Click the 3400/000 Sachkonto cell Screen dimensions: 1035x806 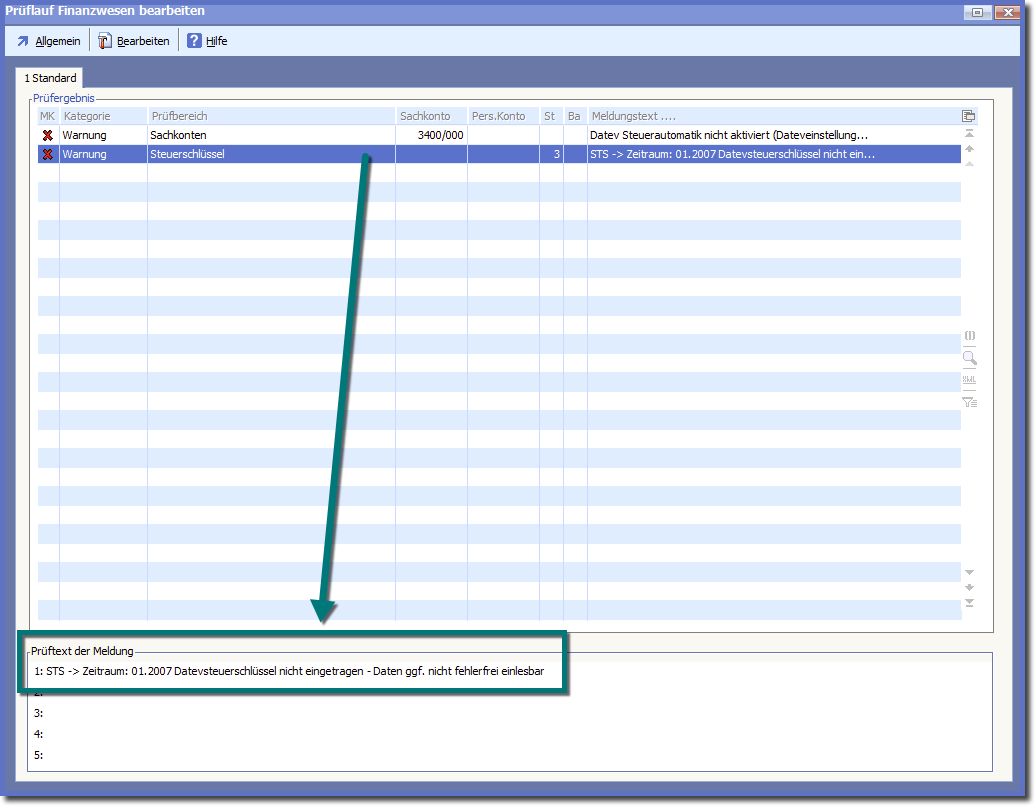(440, 135)
